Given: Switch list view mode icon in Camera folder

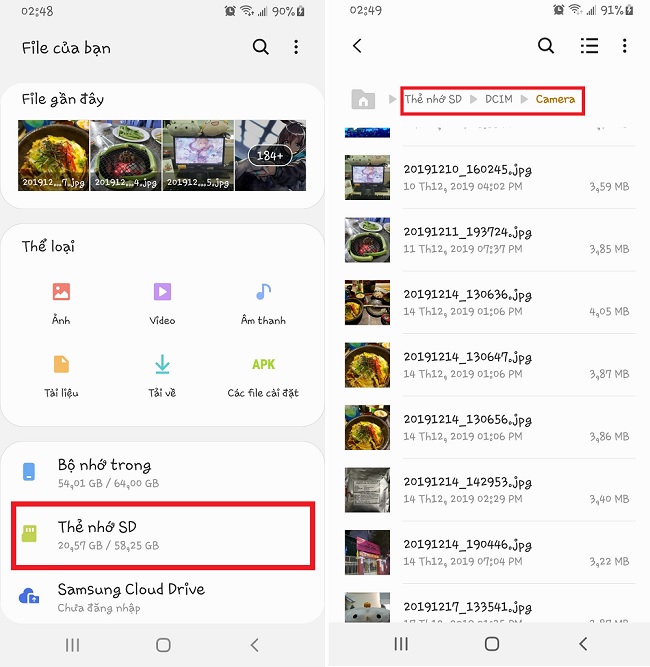Looking at the screenshot, I should [x=589, y=46].
